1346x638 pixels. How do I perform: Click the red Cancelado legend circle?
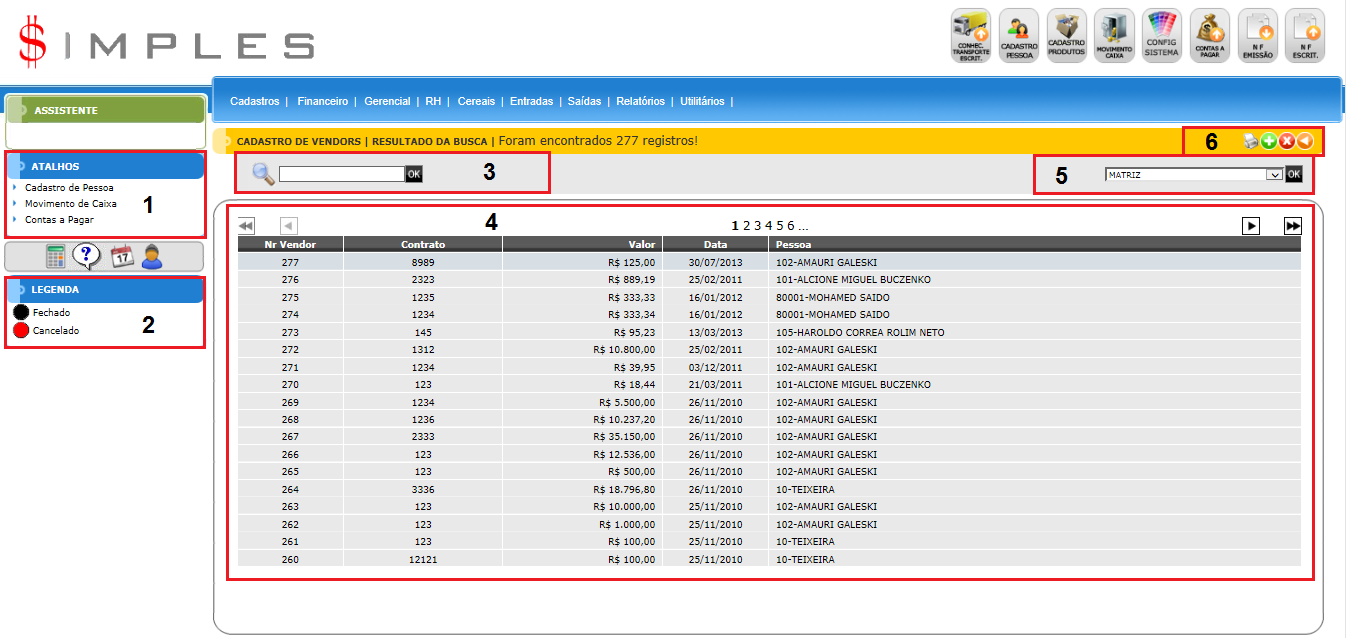(x=21, y=330)
